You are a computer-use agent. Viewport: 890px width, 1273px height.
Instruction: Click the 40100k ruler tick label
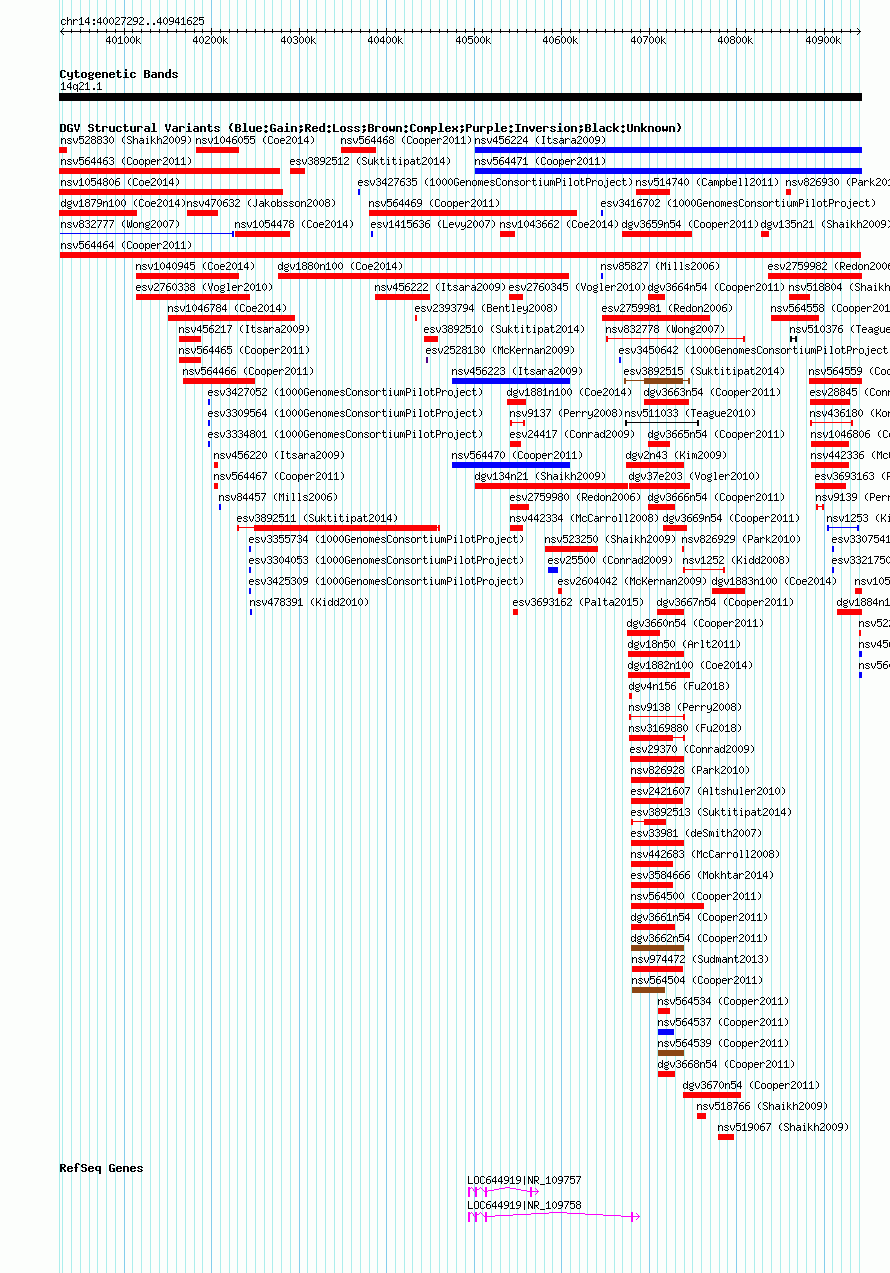tap(123, 40)
